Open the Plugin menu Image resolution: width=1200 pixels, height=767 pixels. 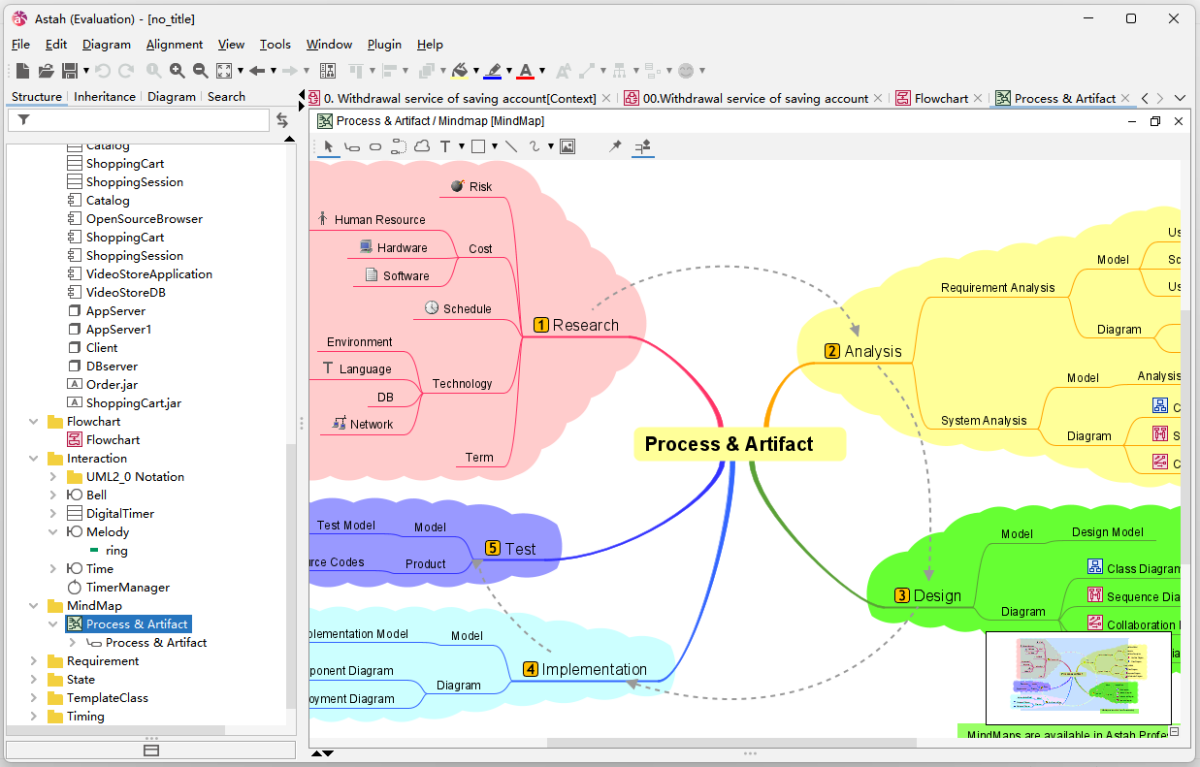pos(384,44)
